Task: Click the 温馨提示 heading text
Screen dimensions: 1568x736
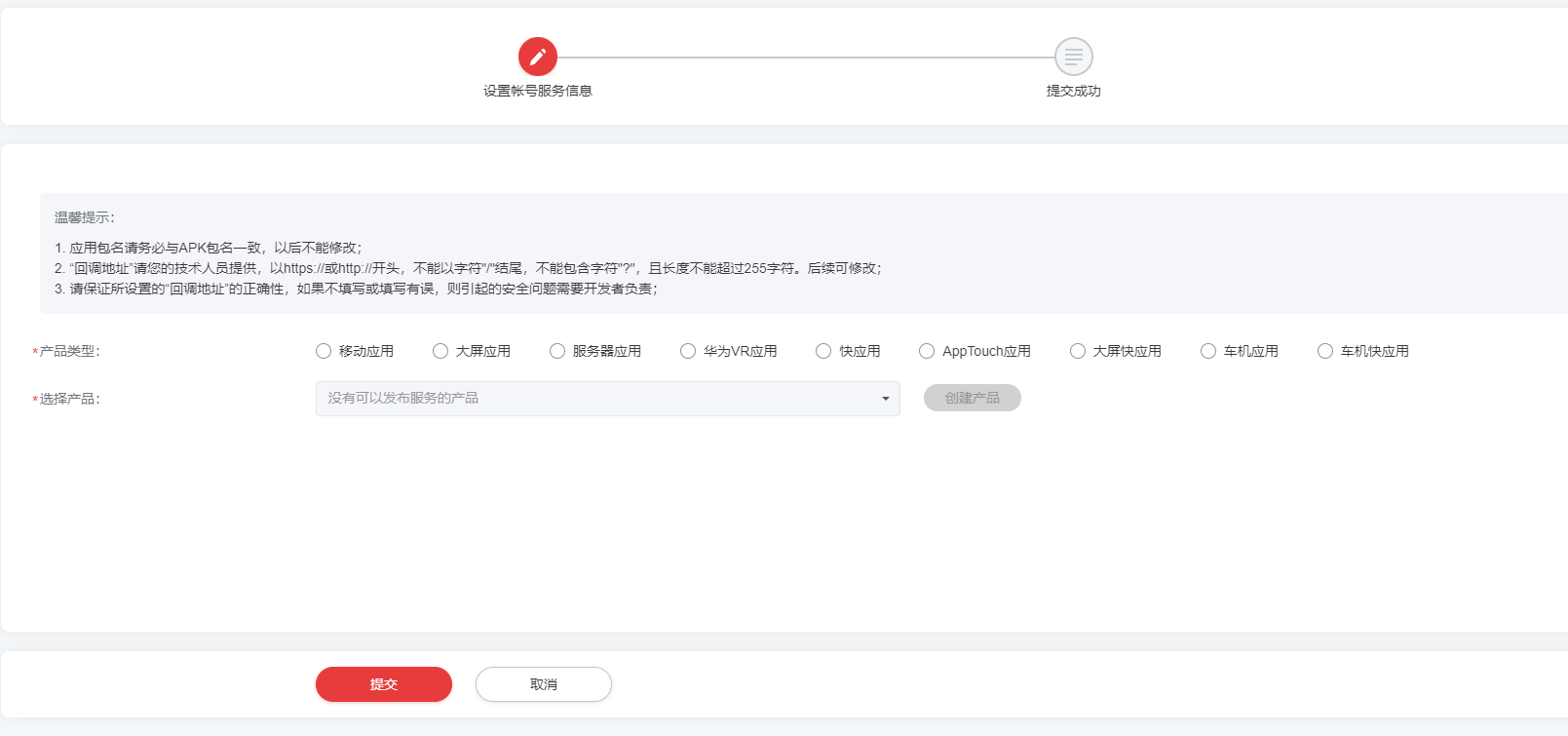Action: 85,217
